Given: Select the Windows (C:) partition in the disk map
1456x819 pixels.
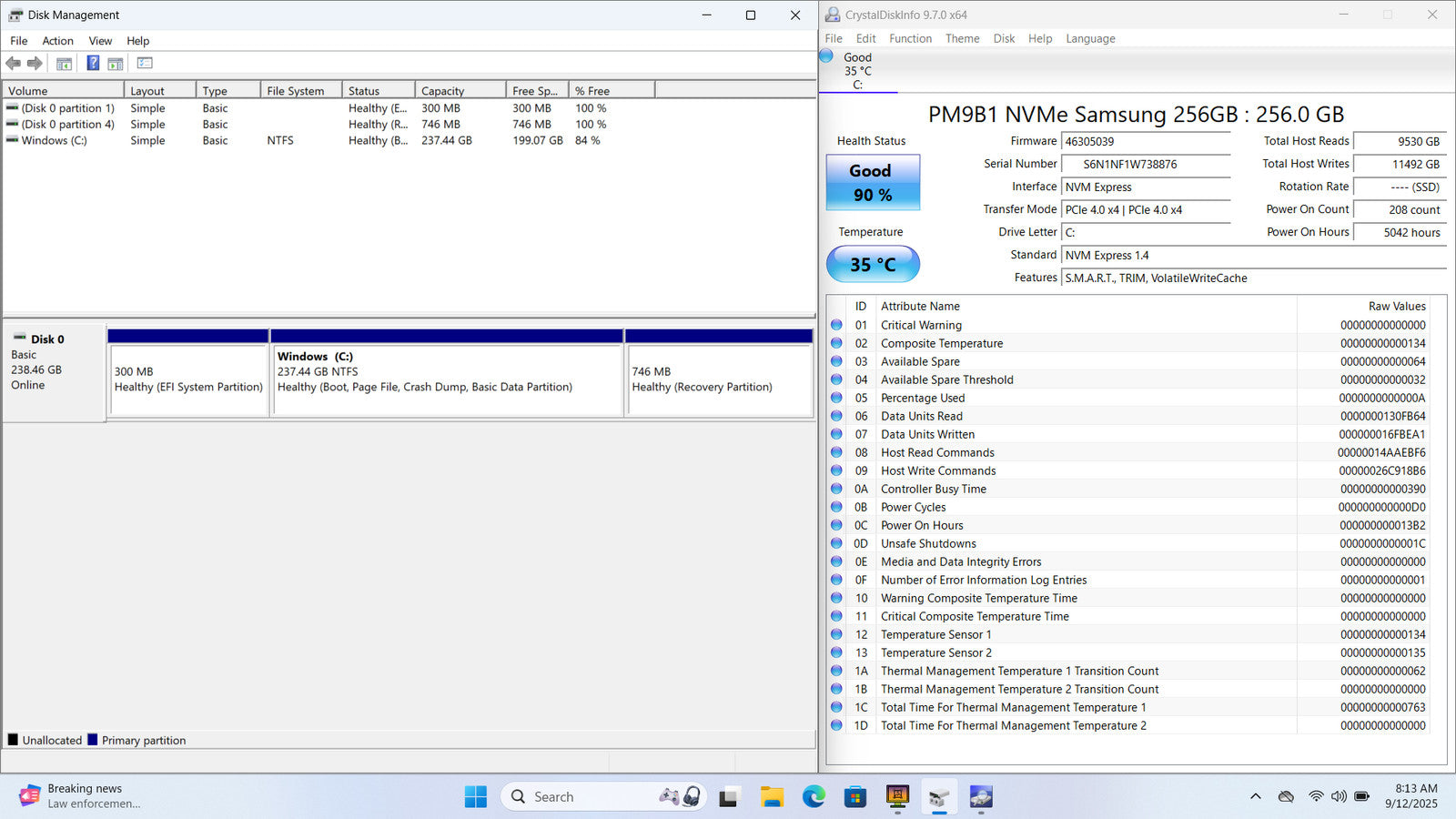Looking at the screenshot, I should [x=446, y=378].
